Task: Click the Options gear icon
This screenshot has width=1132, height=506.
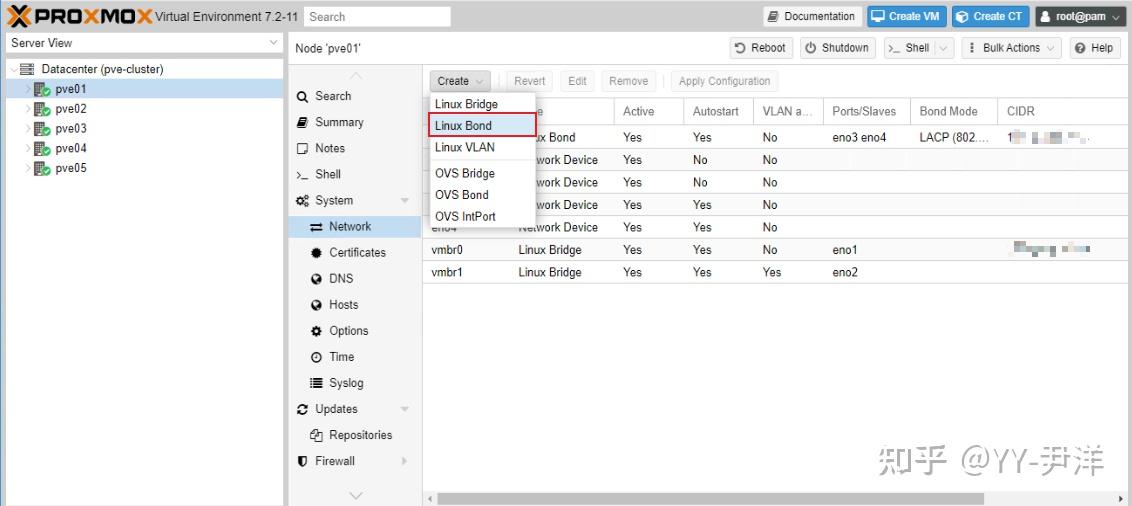Action: [x=316, y=331]
